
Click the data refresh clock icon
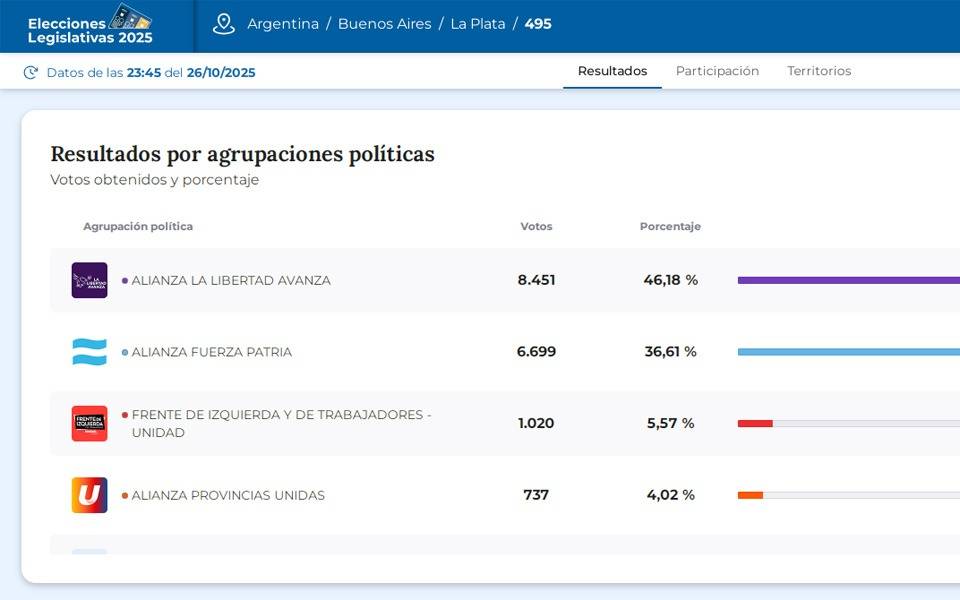tap(31, 72)
